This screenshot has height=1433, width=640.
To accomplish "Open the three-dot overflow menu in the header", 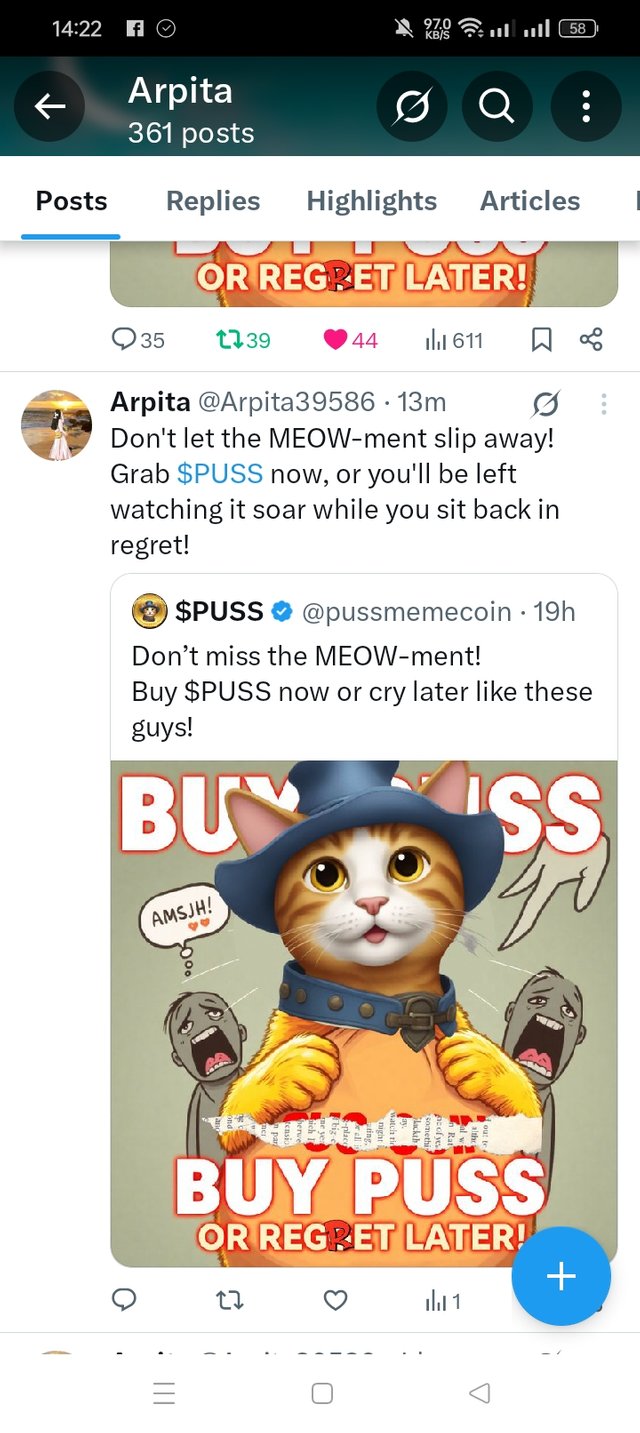I will (586, 106).
